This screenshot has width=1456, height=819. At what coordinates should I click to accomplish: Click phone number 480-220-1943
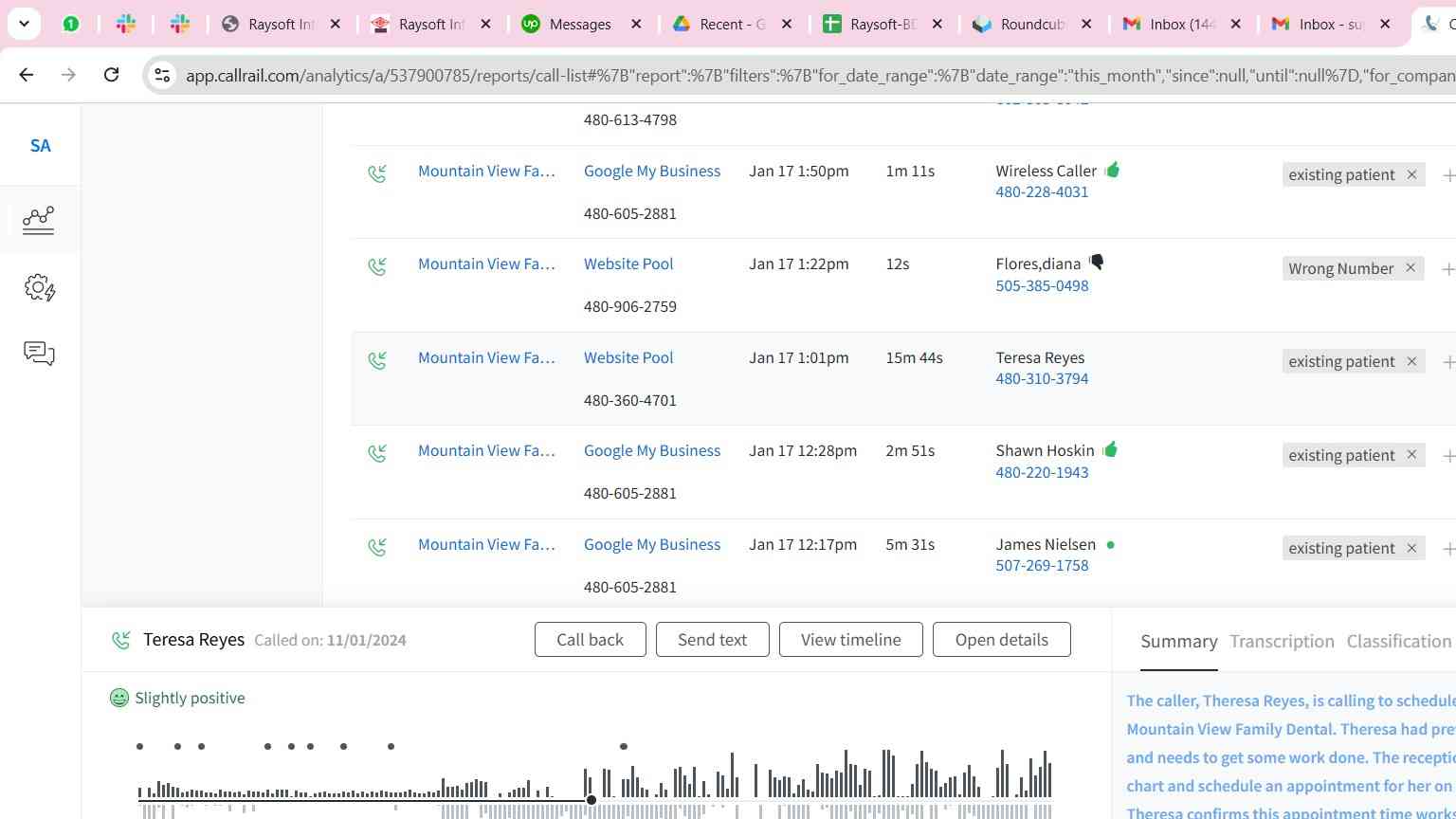1042,473
